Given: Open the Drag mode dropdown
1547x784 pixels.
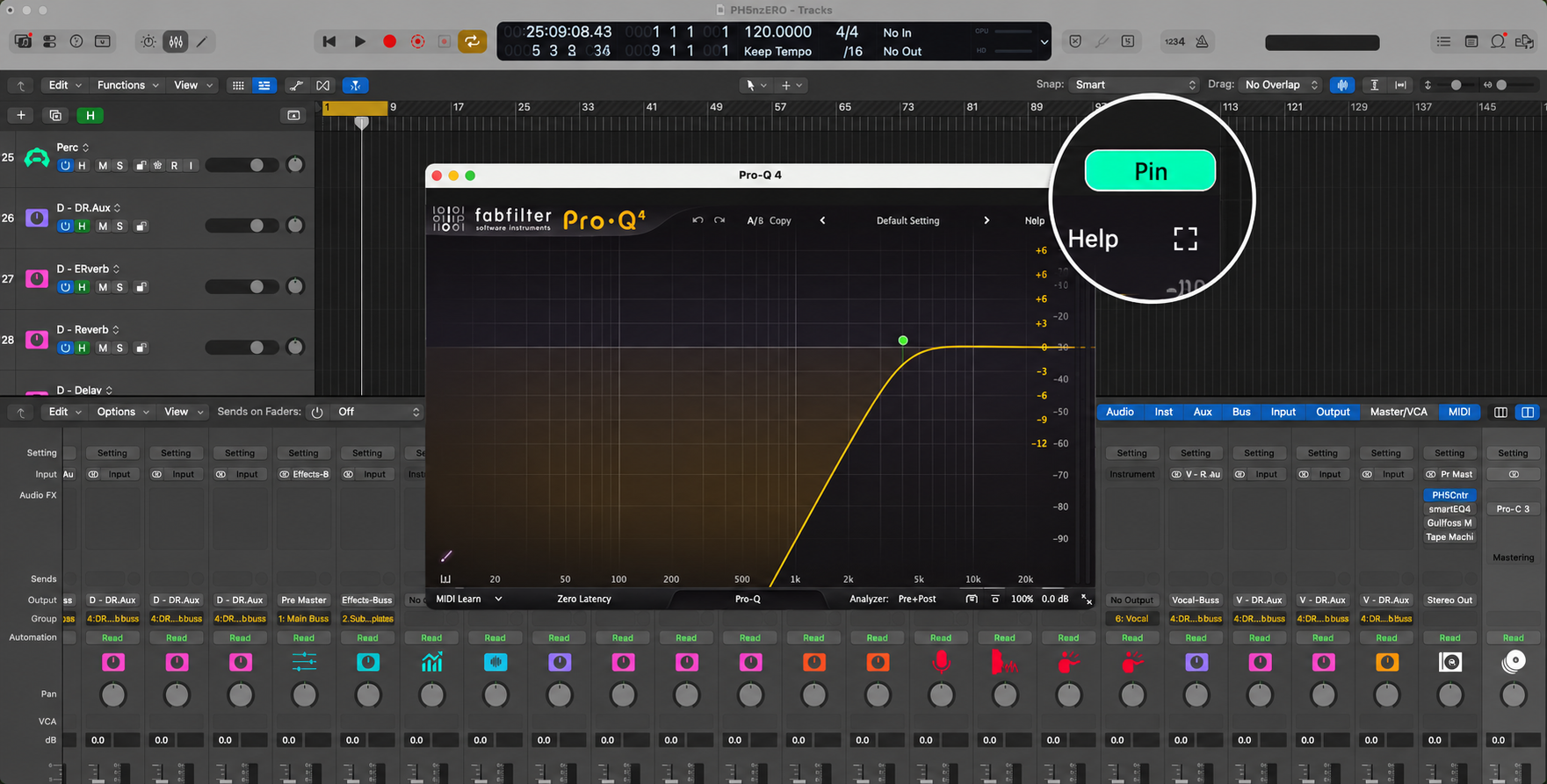Looking at the screenshot, I should 1281,85.
